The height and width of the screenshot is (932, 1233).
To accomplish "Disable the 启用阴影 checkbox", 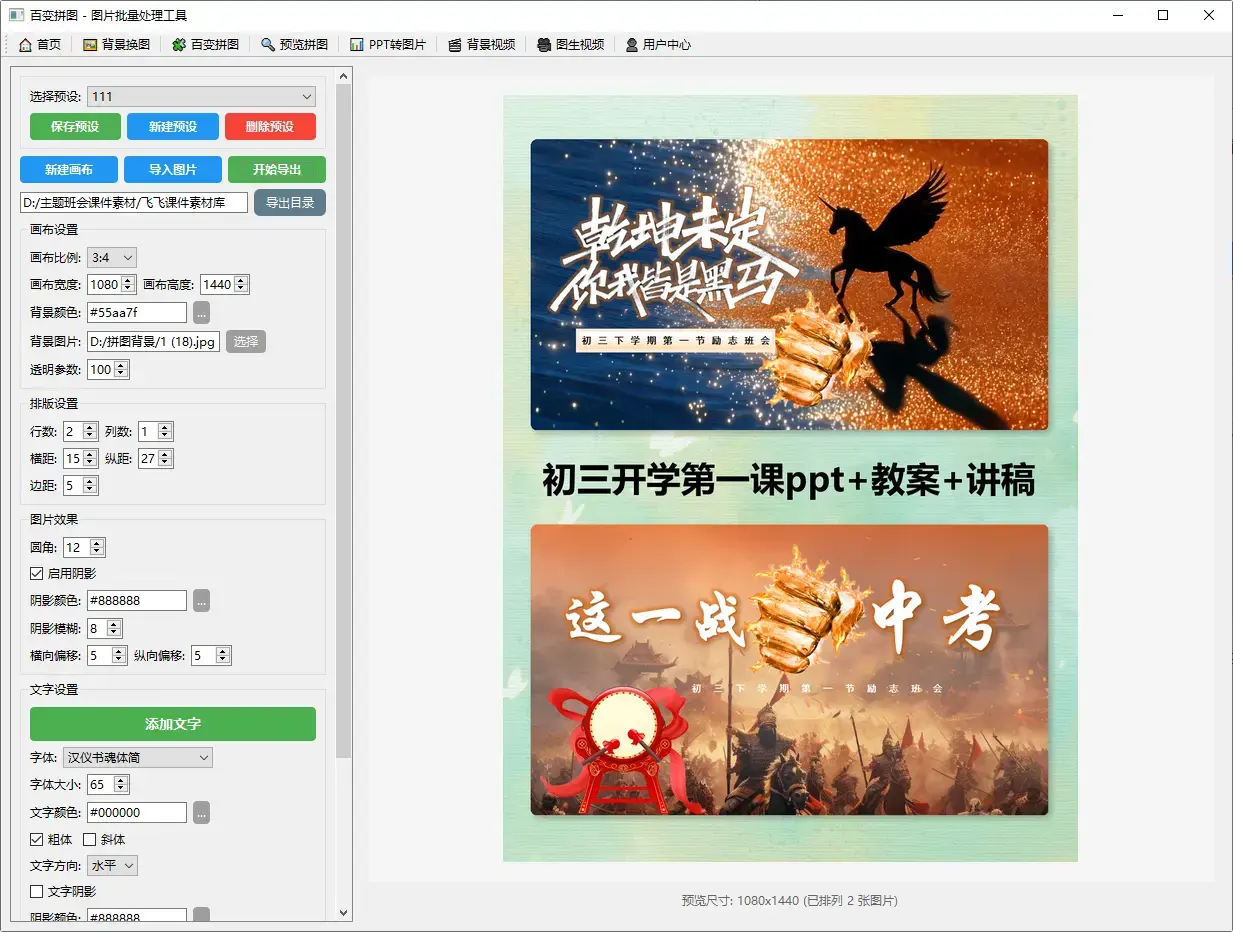I will (37, 574).
